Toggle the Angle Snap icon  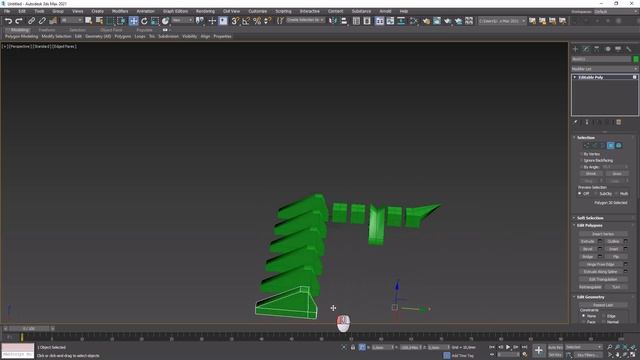pos(246,20)
